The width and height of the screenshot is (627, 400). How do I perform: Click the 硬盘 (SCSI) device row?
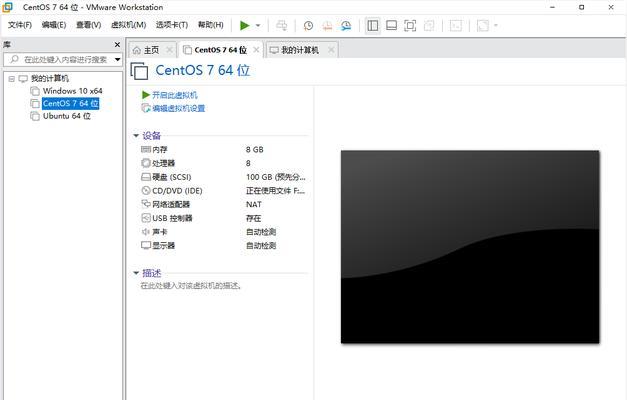coord(224,177)
